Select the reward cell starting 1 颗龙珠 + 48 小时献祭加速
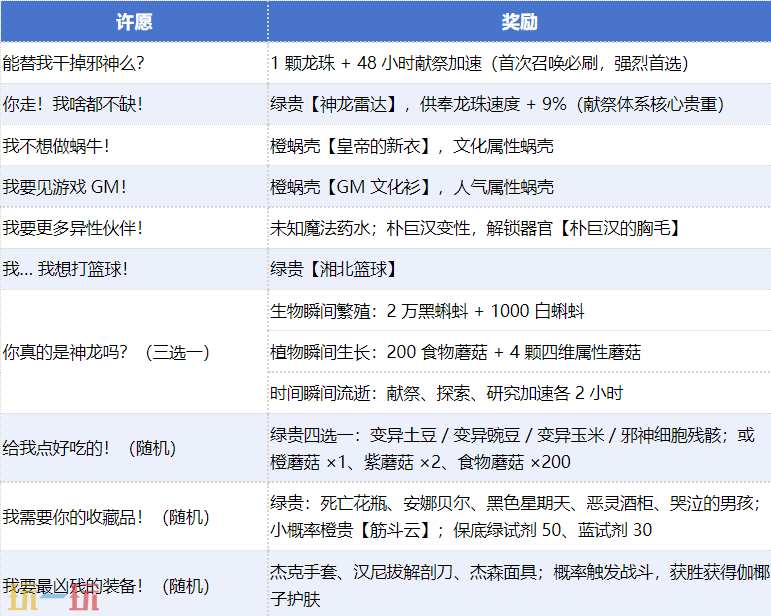The image size is (771, 616). (520, 63)
